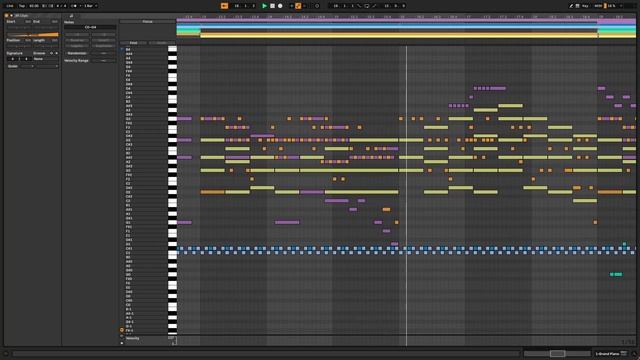Click Set next to clip End
The width and height of the screenshot is (640, 360).
click(x=55, y=21)
